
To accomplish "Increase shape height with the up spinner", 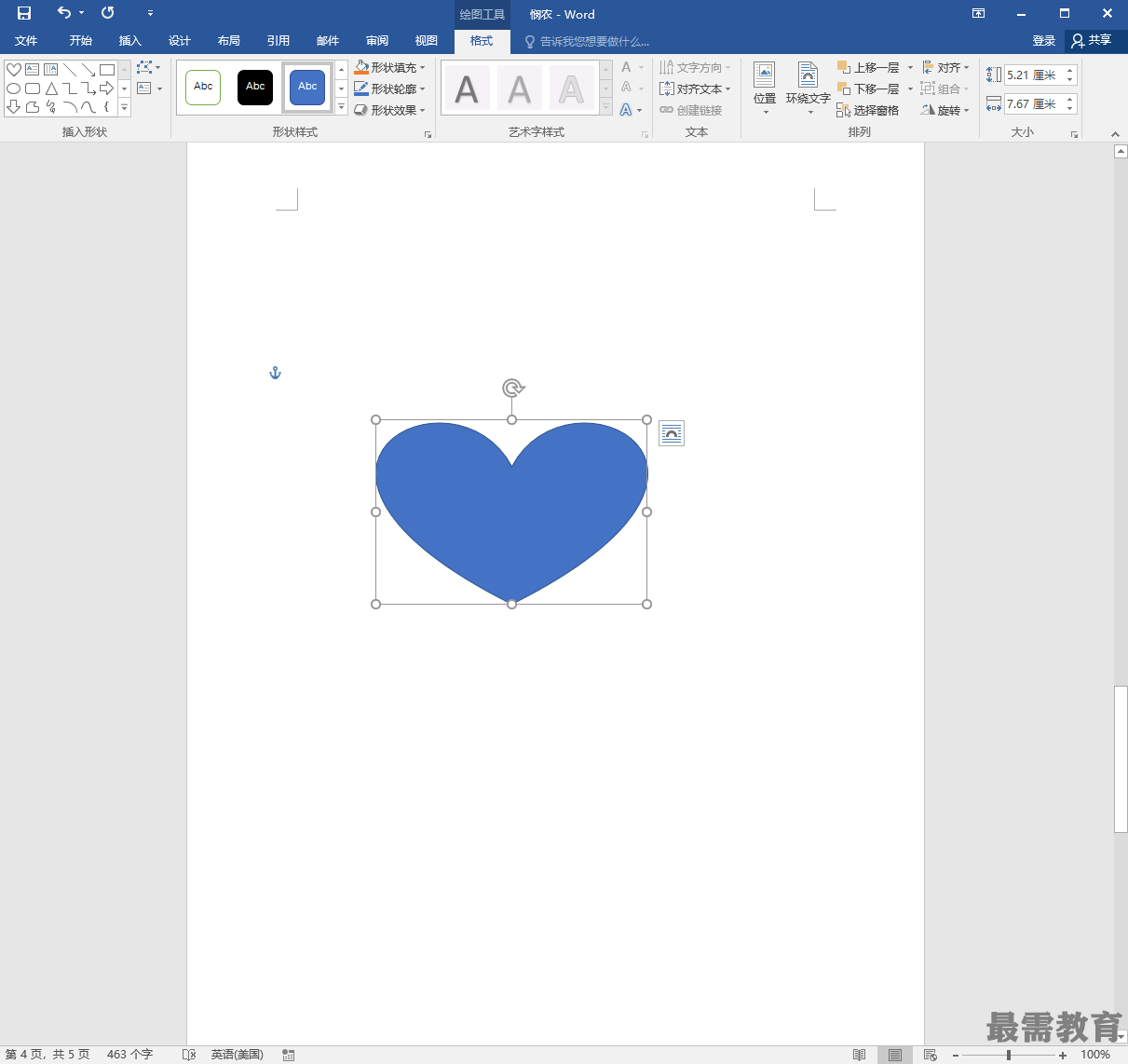I will 1070,71.
